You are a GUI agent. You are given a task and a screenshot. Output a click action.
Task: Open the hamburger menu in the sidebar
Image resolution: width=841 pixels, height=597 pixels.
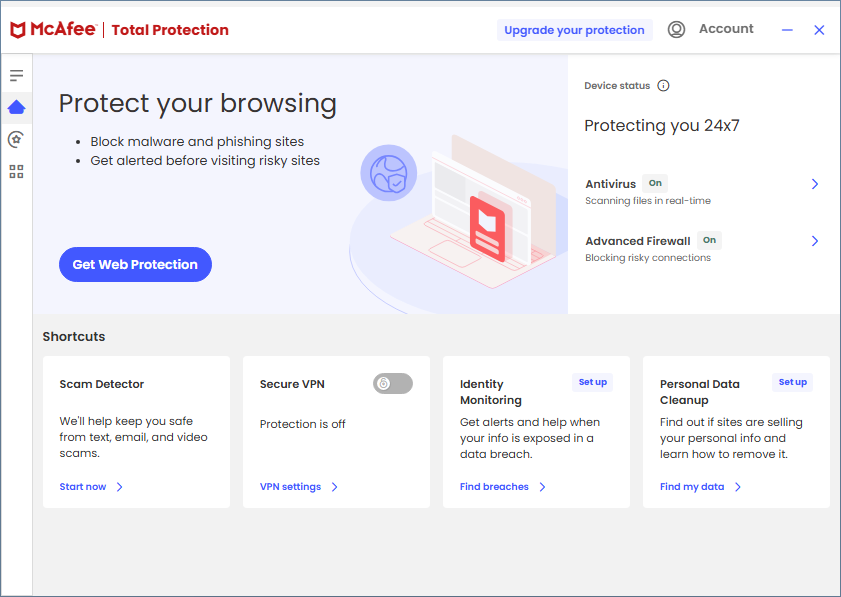point(17,75)
